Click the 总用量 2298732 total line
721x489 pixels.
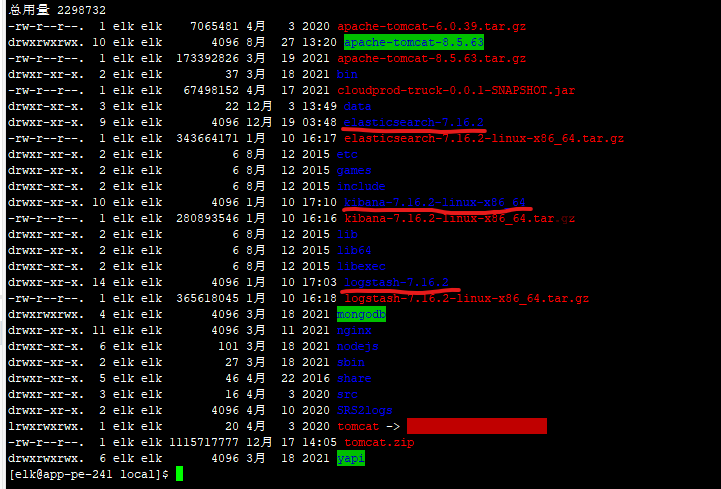(57, 10)
